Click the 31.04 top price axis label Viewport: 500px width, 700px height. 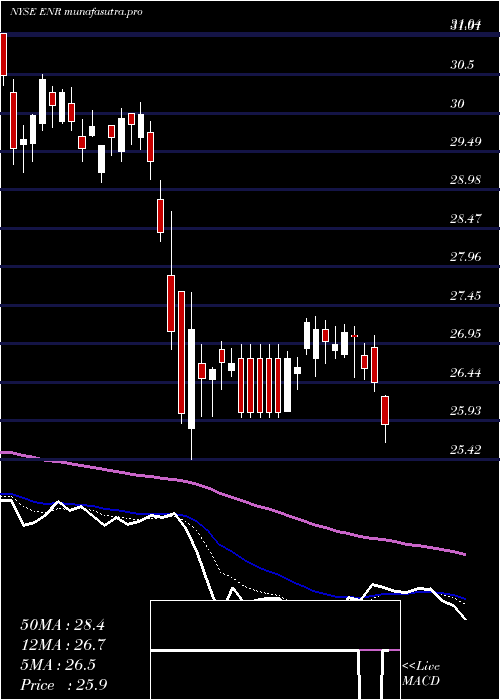[465, 26]
